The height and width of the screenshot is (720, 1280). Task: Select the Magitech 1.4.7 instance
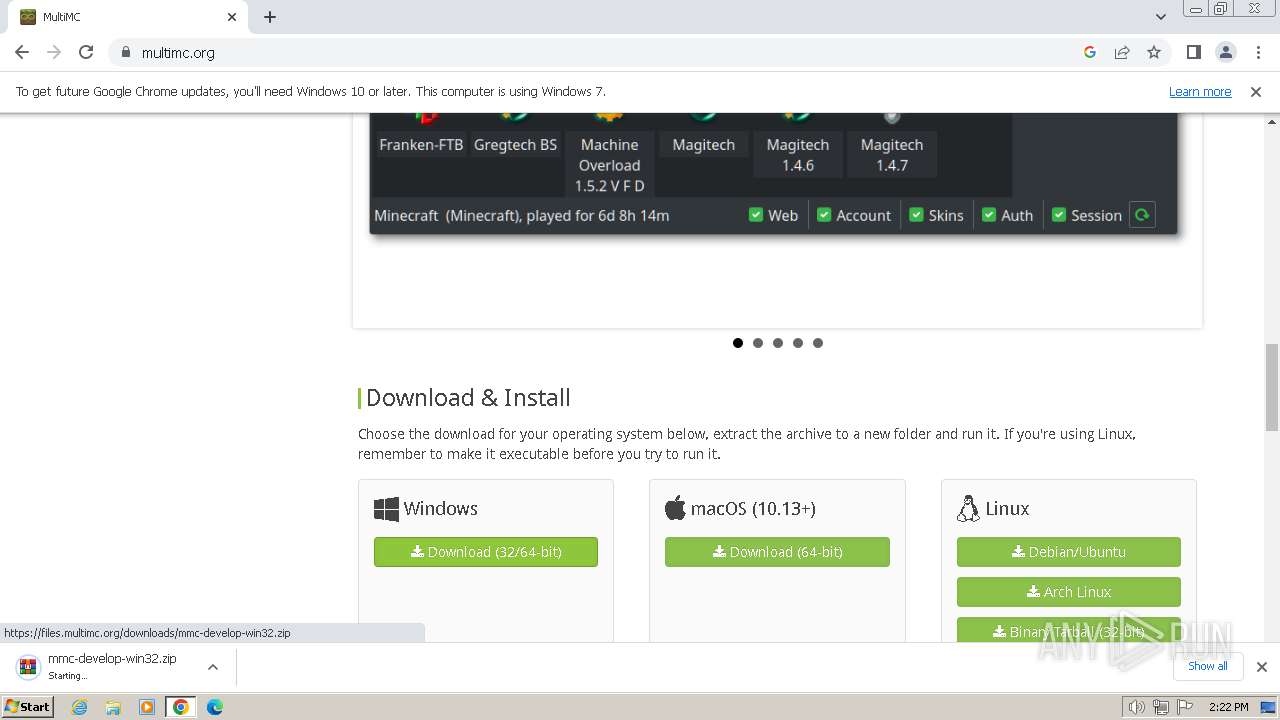point(892,155)
